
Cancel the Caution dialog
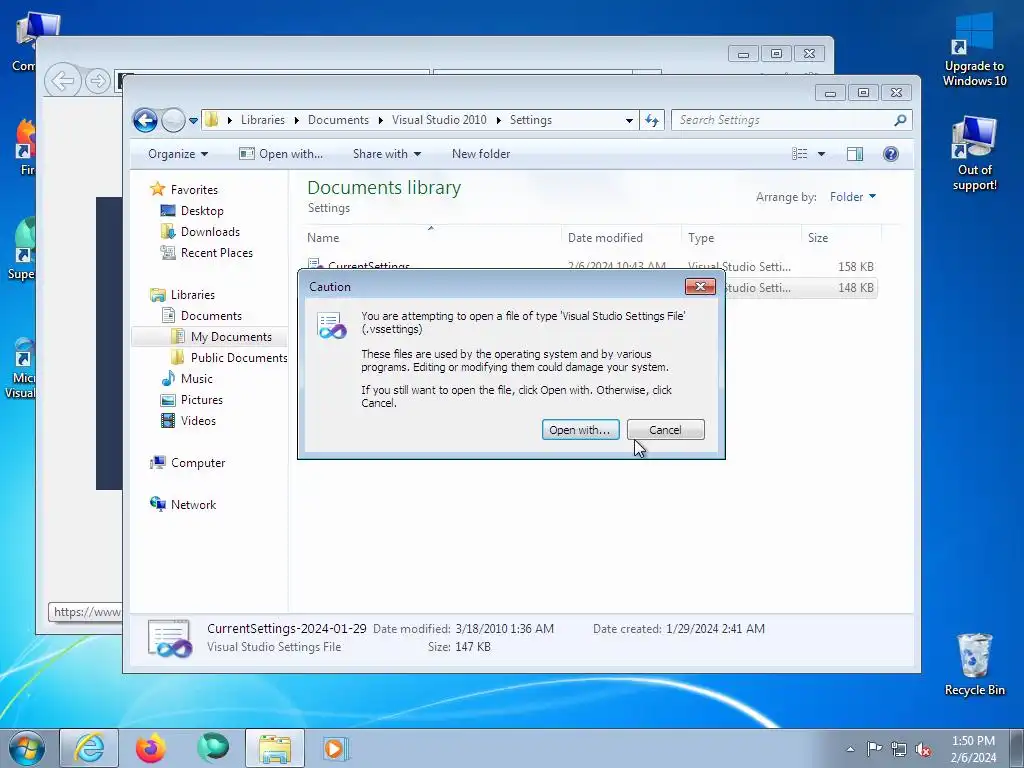pyautogui.click(x=665, y=430)
